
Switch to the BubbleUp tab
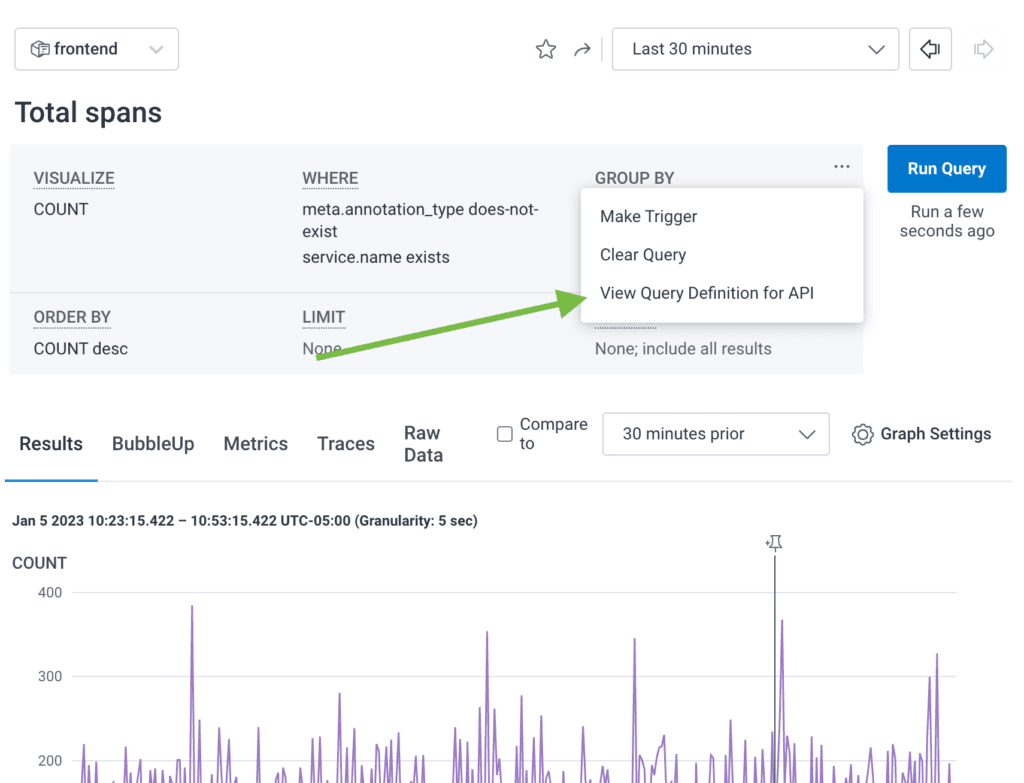pos(153,444)
